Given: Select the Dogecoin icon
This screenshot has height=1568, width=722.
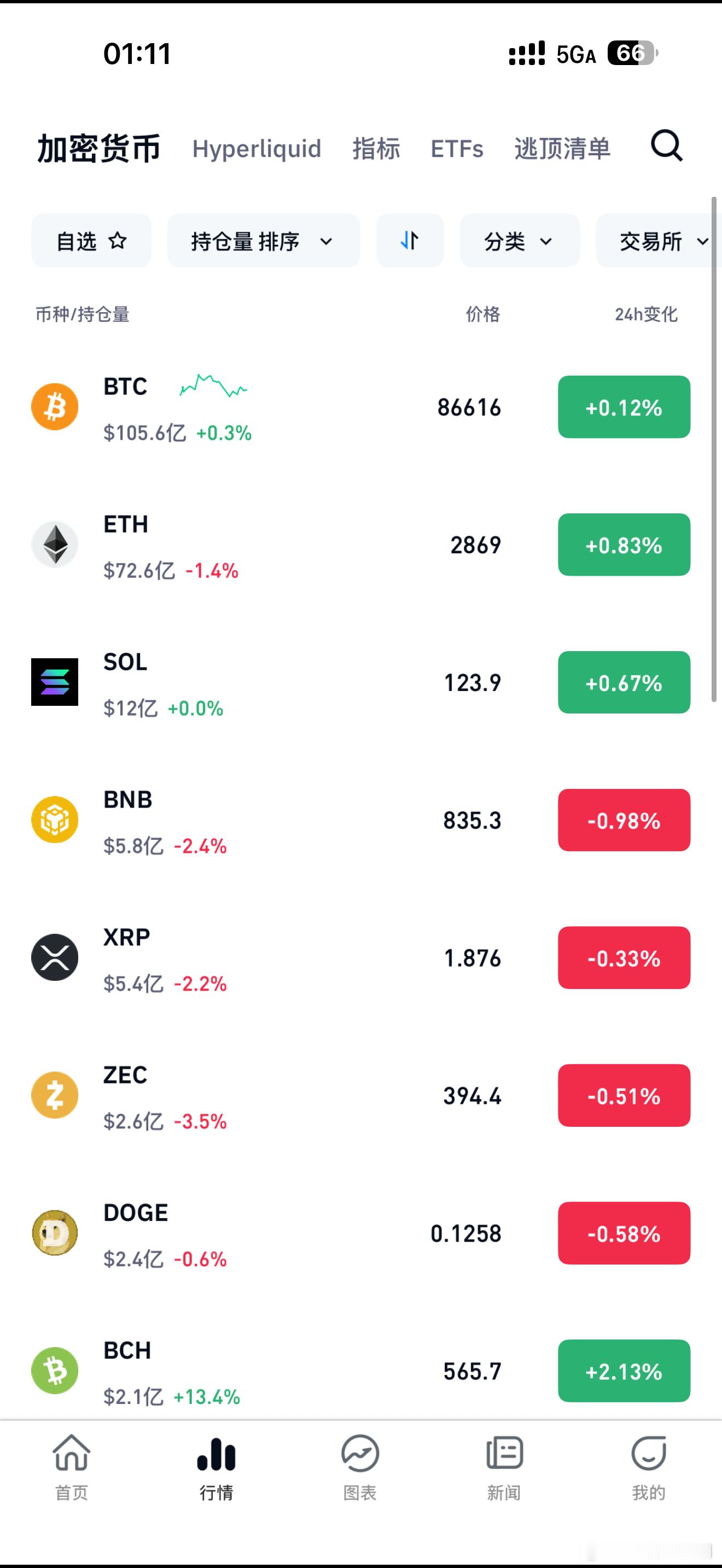Looking at the screenshot, I should coord(55,1233).
